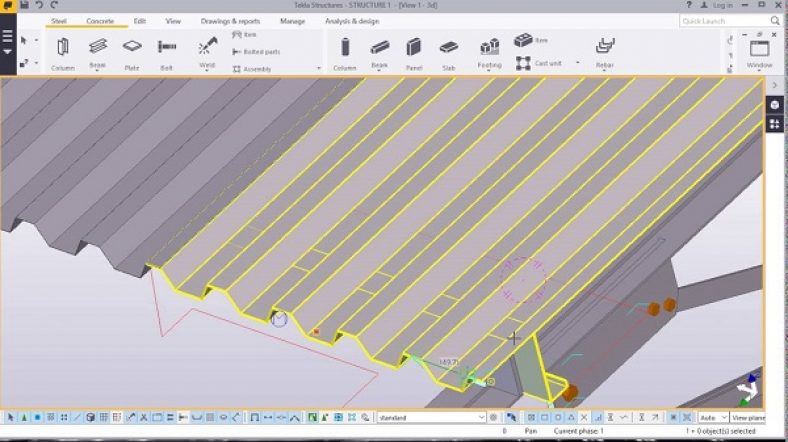This screenshot has width=788, height=442.
Task: Click the Footing tool
Action: point(489,50)
